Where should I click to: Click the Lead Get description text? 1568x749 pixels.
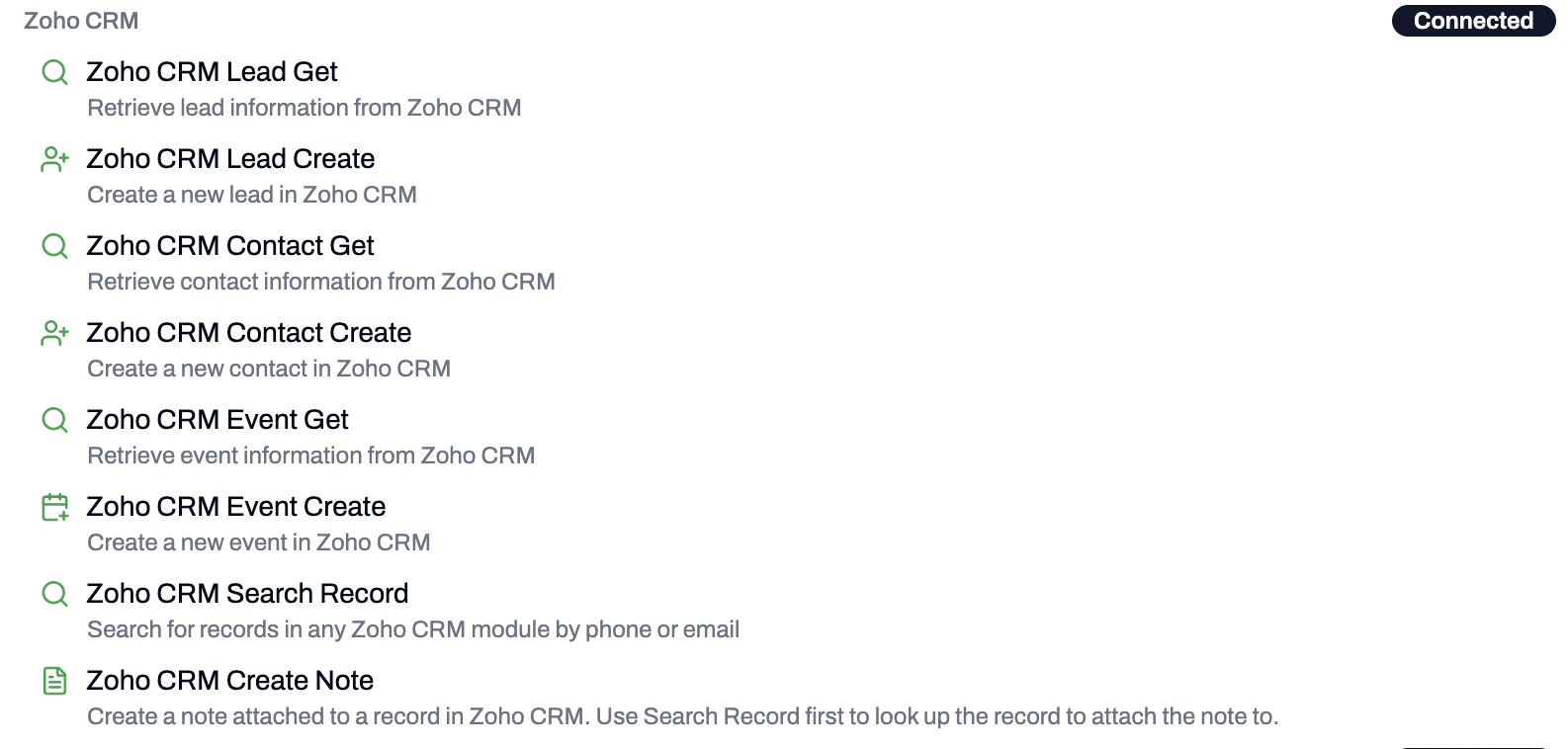(x=305, y=108)
